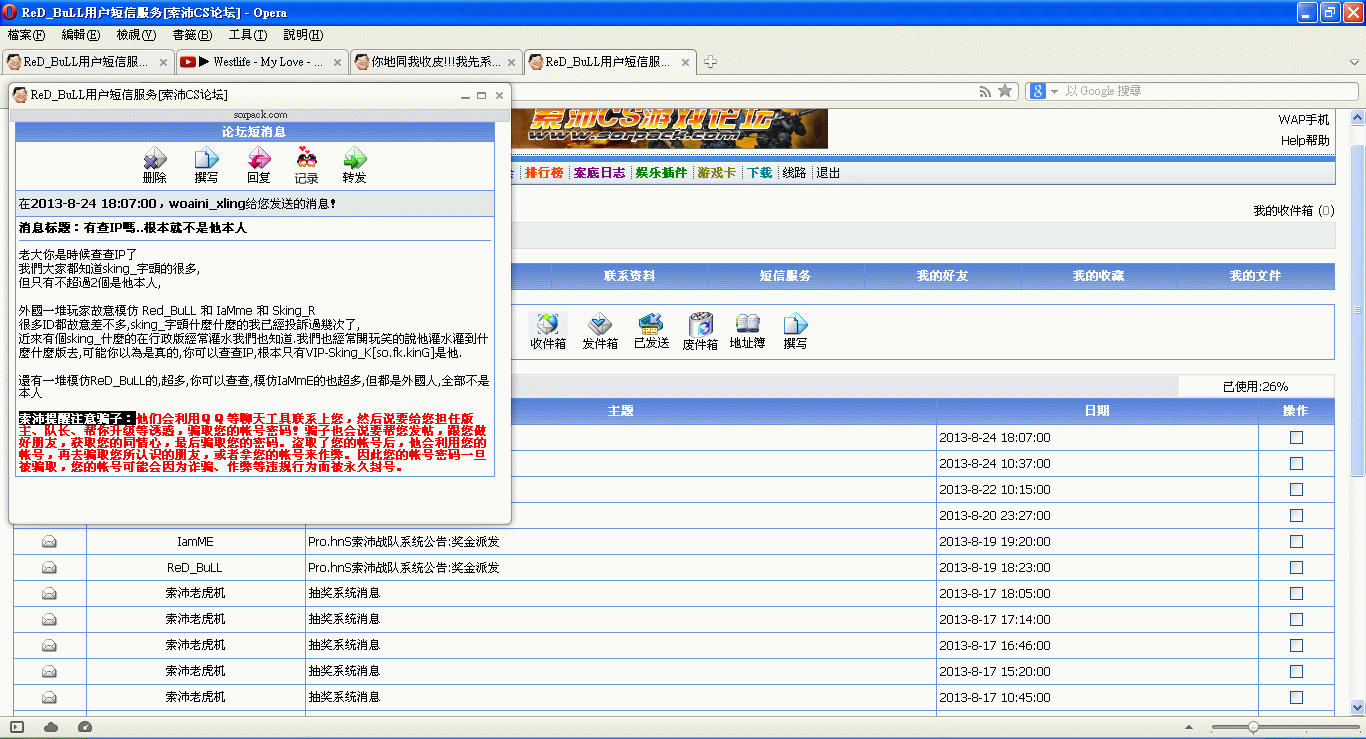
Task: Click the zoom slider in the status bar
Action: (x=1253, y=727)
